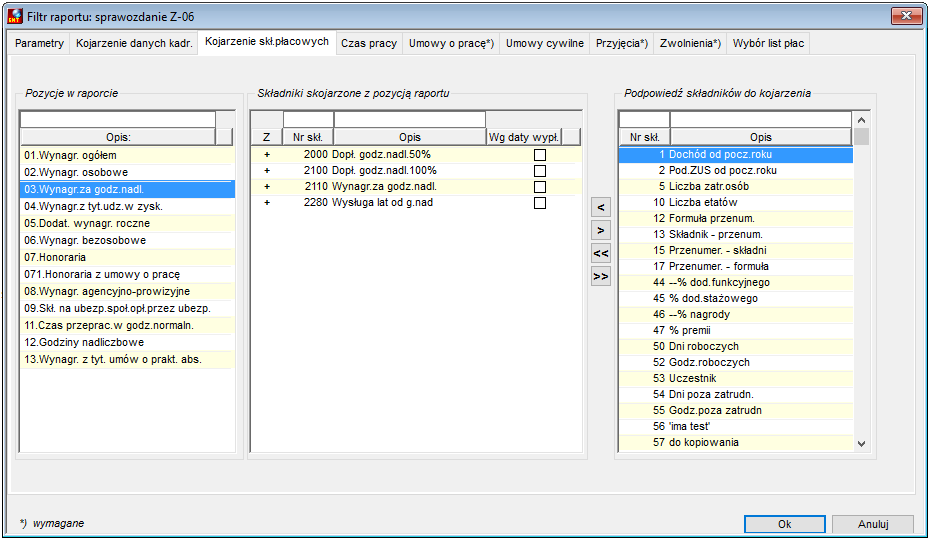Select suggestion 2 Pod.ZUS od pocz.roku

pos(736,171)
